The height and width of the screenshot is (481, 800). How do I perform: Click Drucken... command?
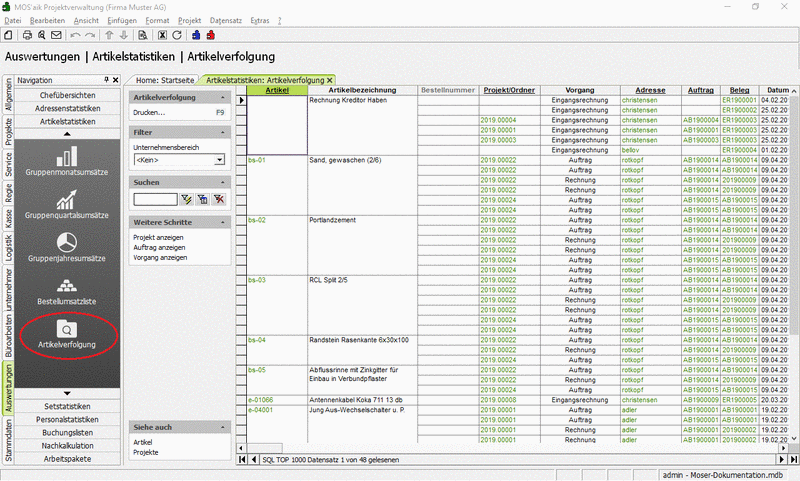coord(149,113)
